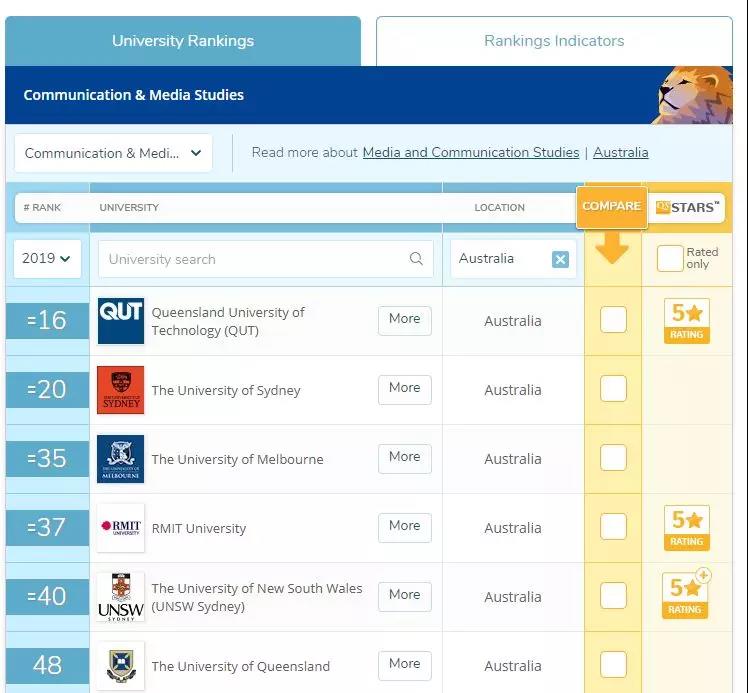Tick compare checkbox for QUT
Screen dimensions: 748x693
[x=613, y=320]
